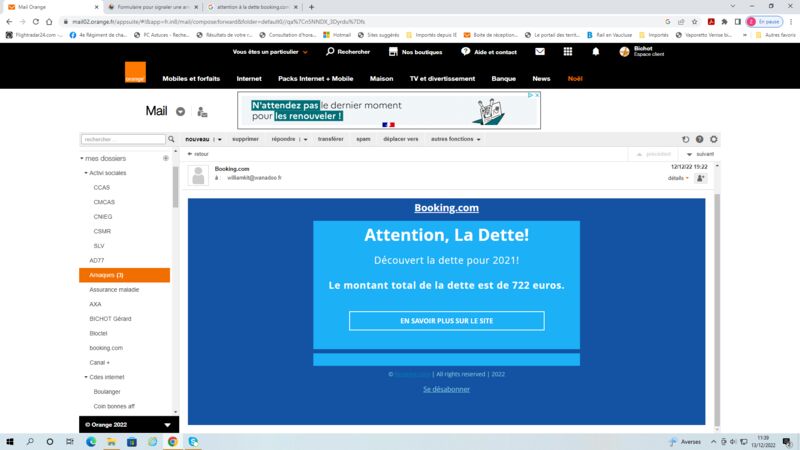
Task: Click the sender avatar of Booking.com
Action: pyautogui.click(x=198, y=176)
